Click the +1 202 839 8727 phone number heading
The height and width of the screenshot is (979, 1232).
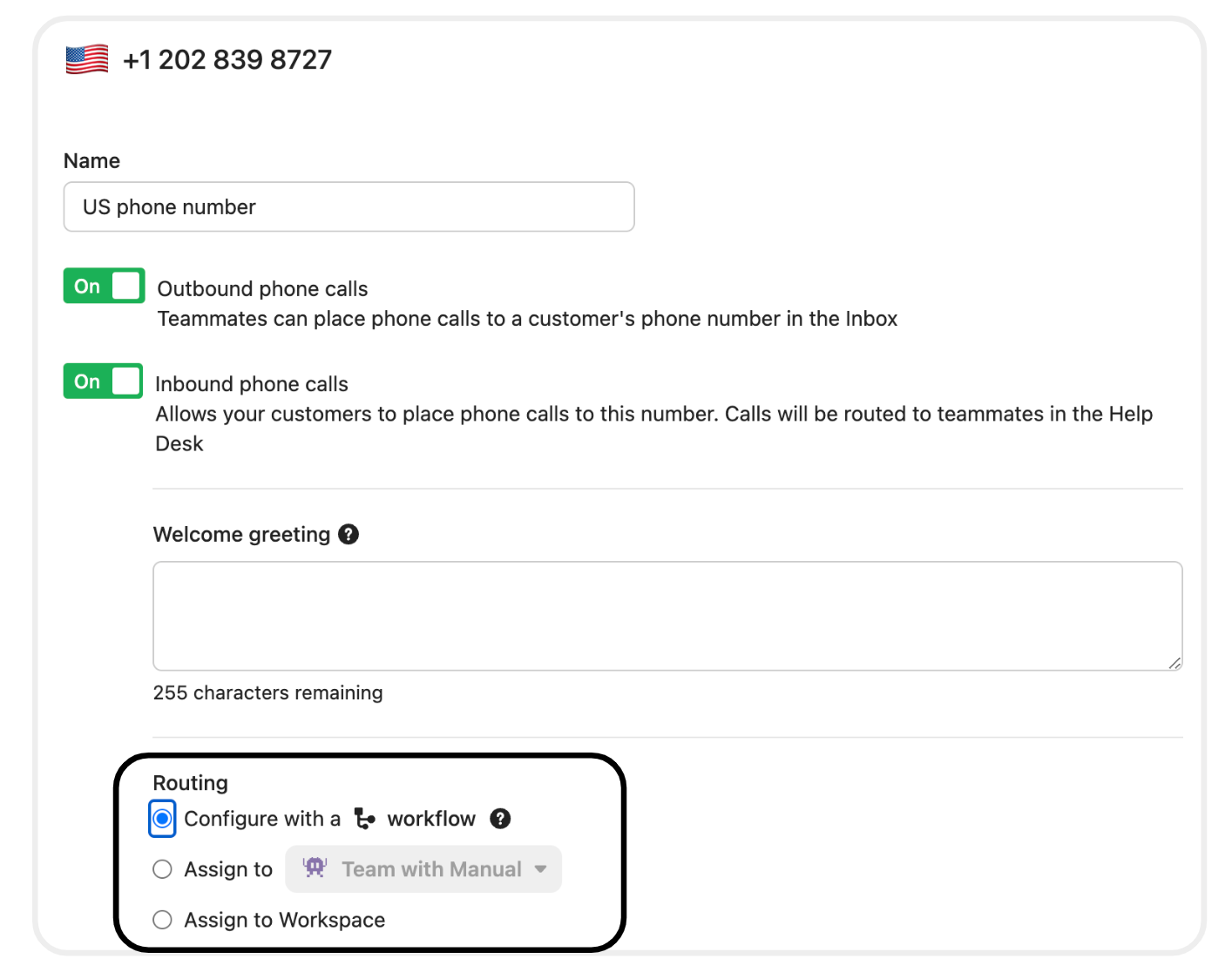pos(227,60)
